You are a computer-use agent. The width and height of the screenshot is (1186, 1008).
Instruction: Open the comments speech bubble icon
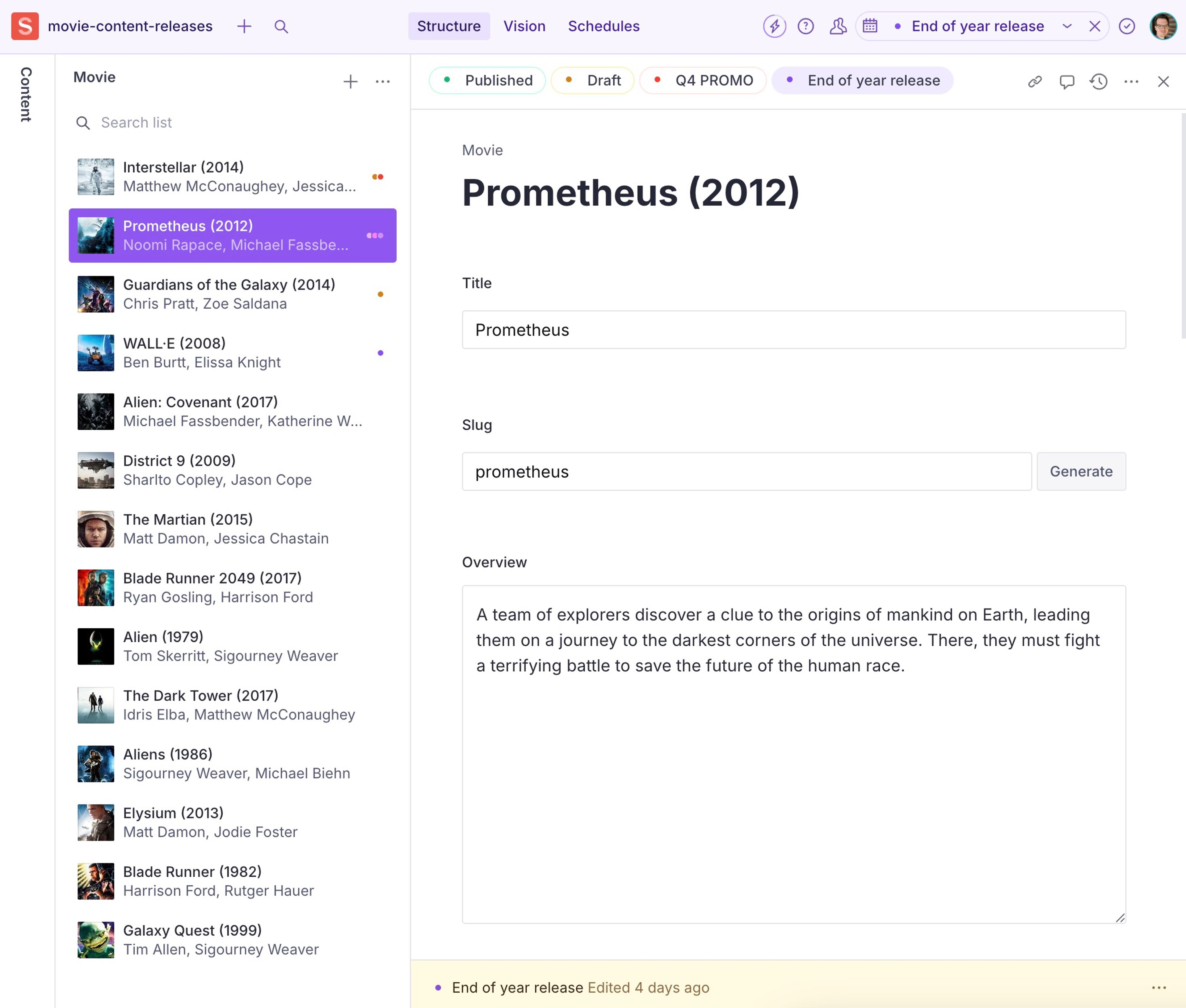(x=1066, y=82)
